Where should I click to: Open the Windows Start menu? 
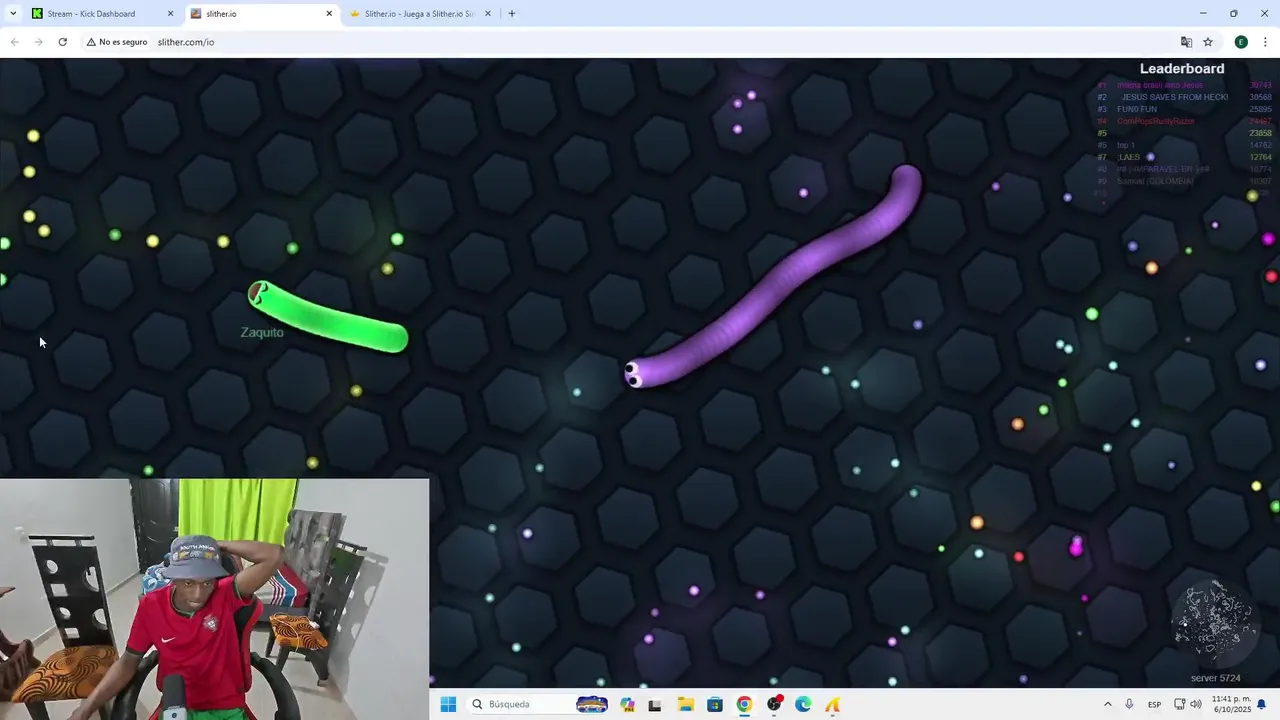448,704
